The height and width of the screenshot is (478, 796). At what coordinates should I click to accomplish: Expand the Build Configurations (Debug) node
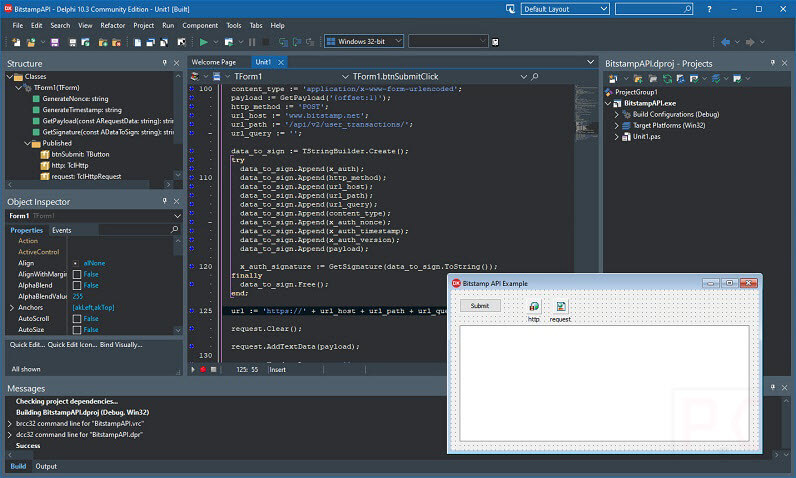pos(617,114)
